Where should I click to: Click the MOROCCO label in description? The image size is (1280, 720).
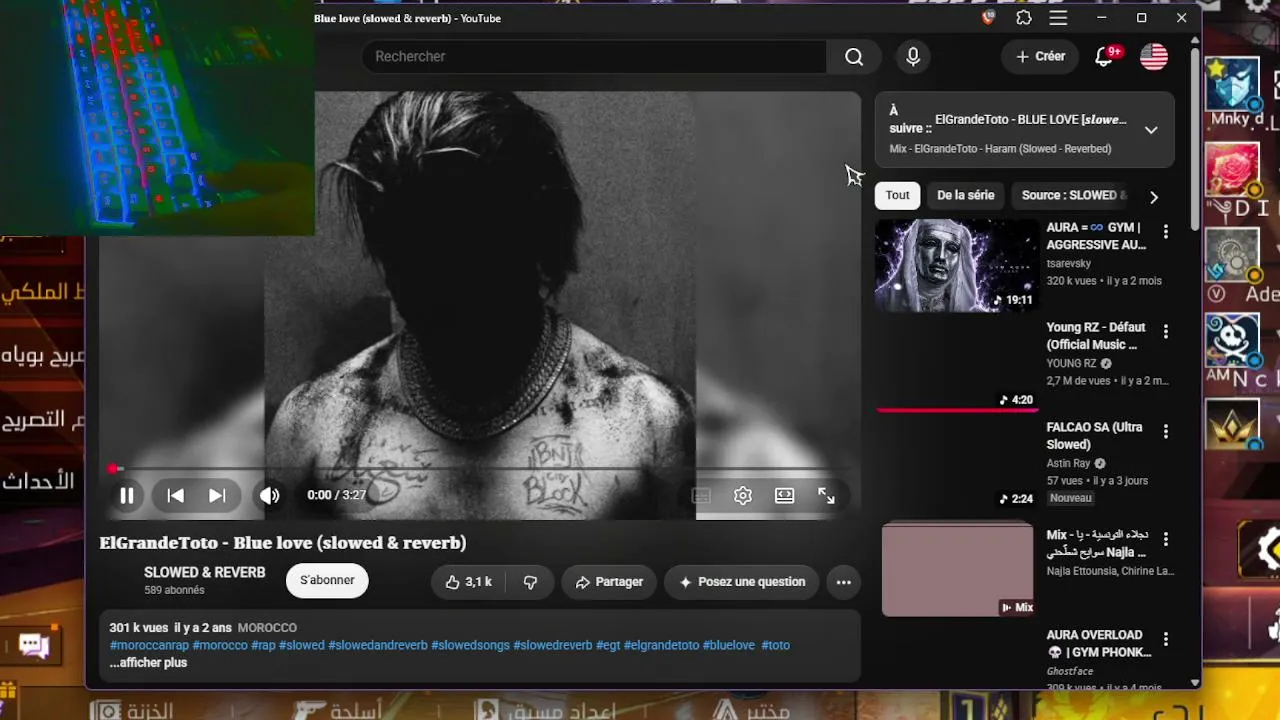[267, 628]
